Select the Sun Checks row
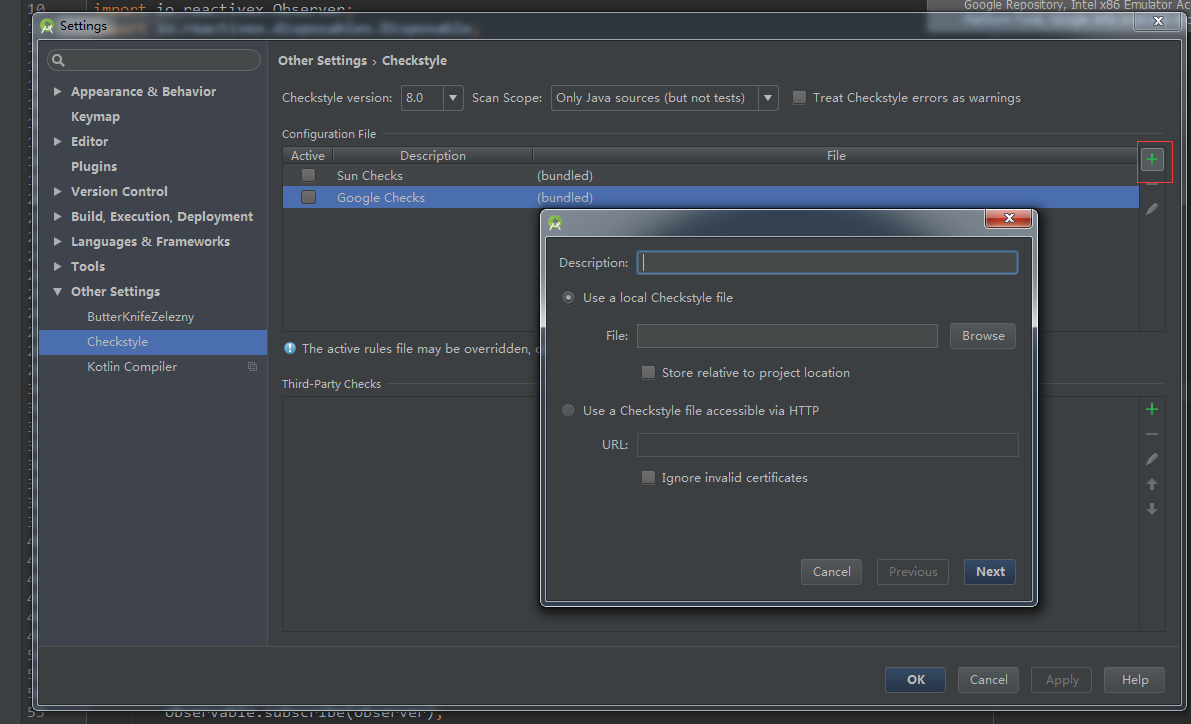Image resolution: width=1191 pixels, height=724 pixels. coord(711,175)
